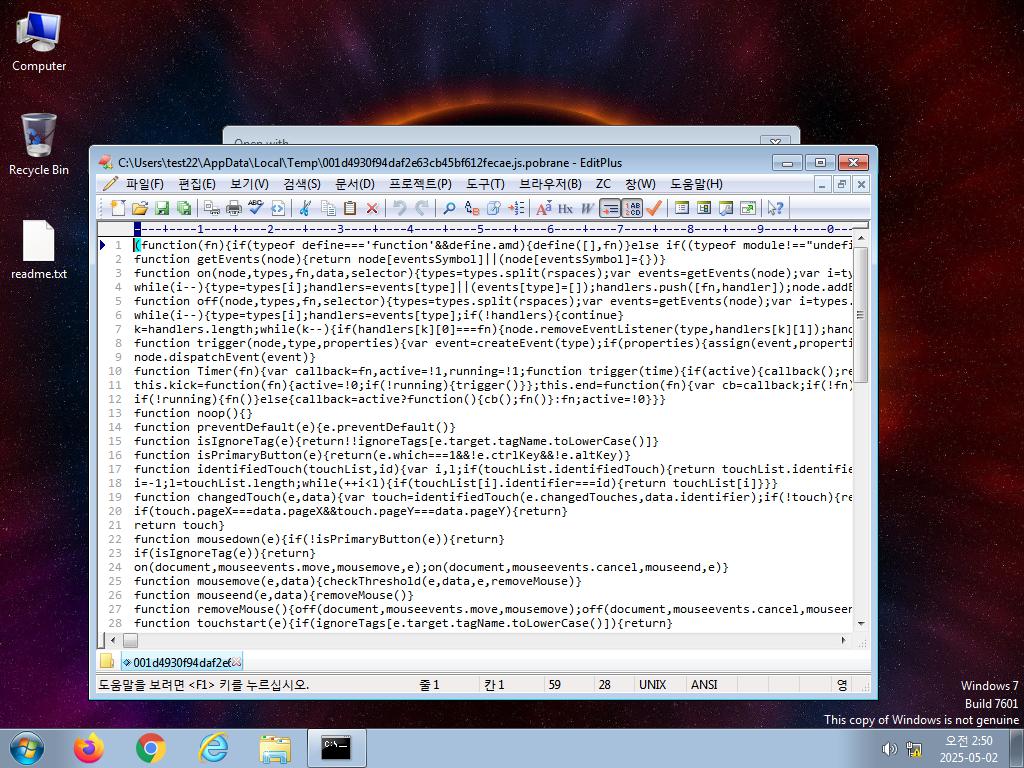Click the Go to Line icon
Screen dimensions: 1024x768
click(516, 208)
